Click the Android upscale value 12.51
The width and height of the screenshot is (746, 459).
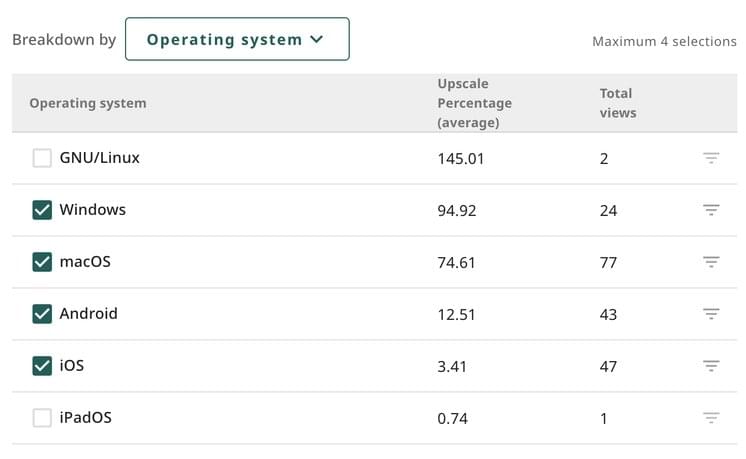tap(457, 314)
